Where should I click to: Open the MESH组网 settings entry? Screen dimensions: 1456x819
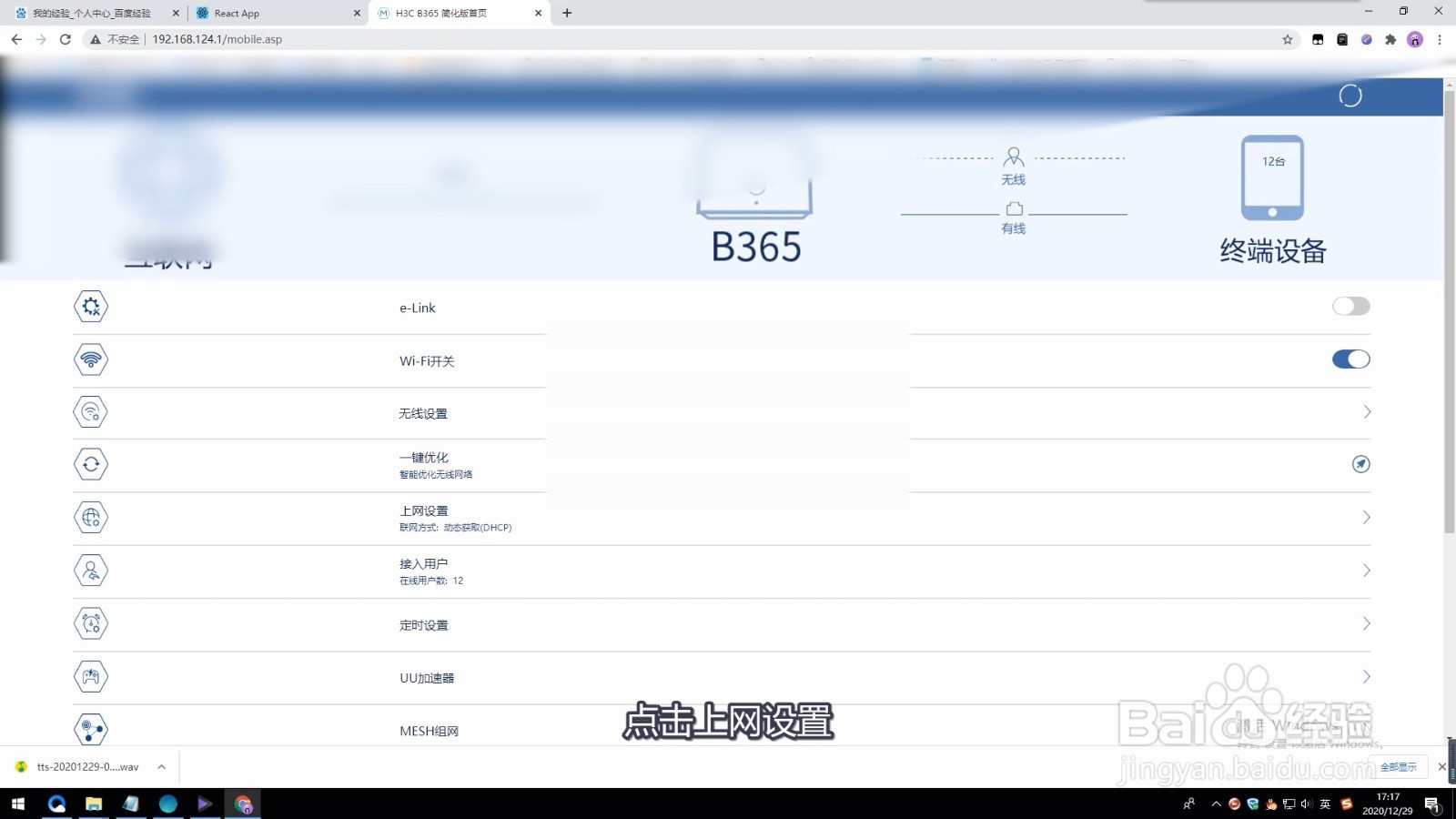[429, 730]
